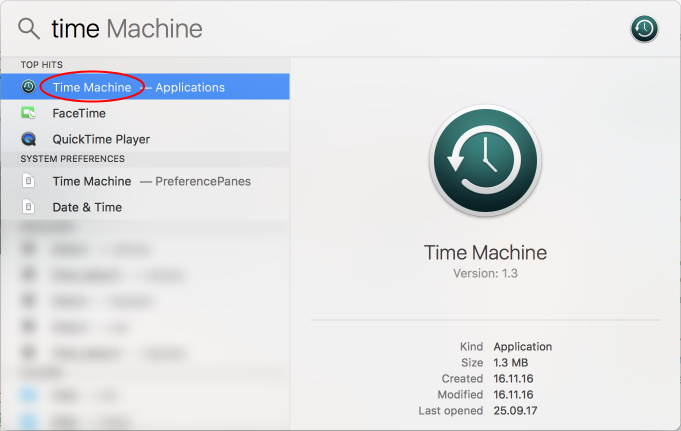
Task: Click the Size value 1.3 MB
Action: [x=511, y=363]
